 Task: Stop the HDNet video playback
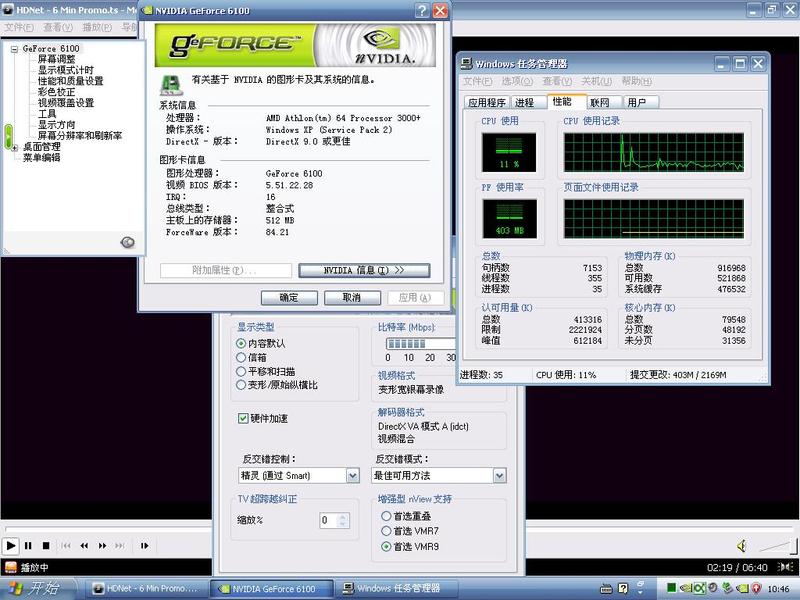(46, 546)
